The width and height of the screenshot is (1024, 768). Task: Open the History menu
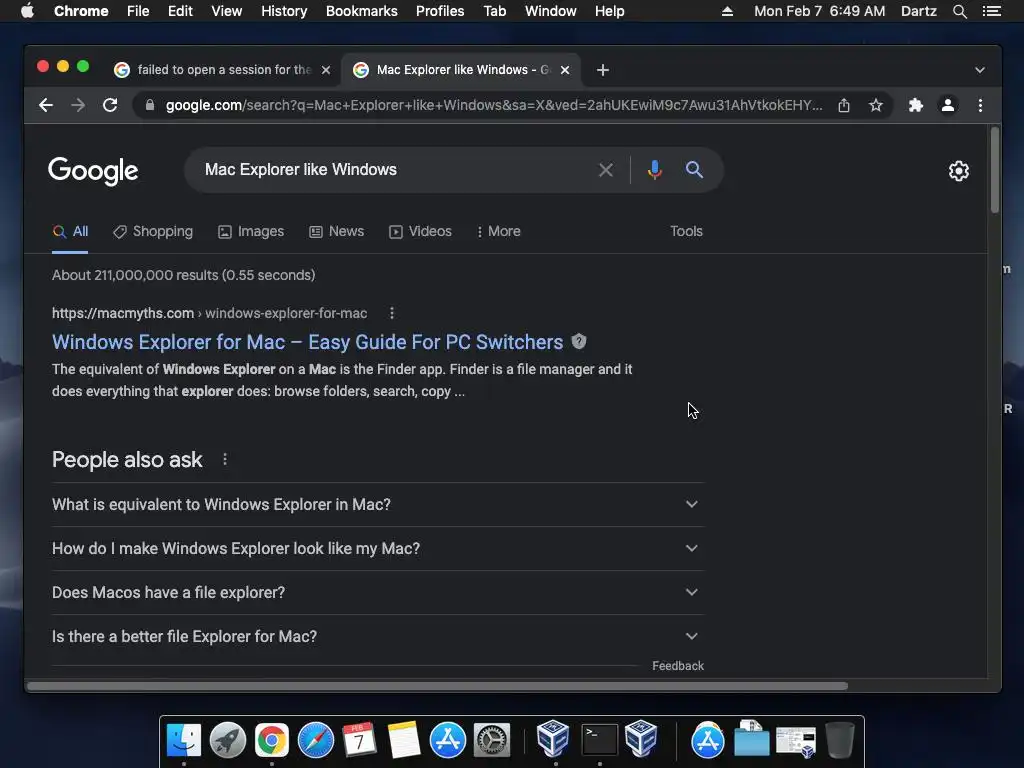284,11
